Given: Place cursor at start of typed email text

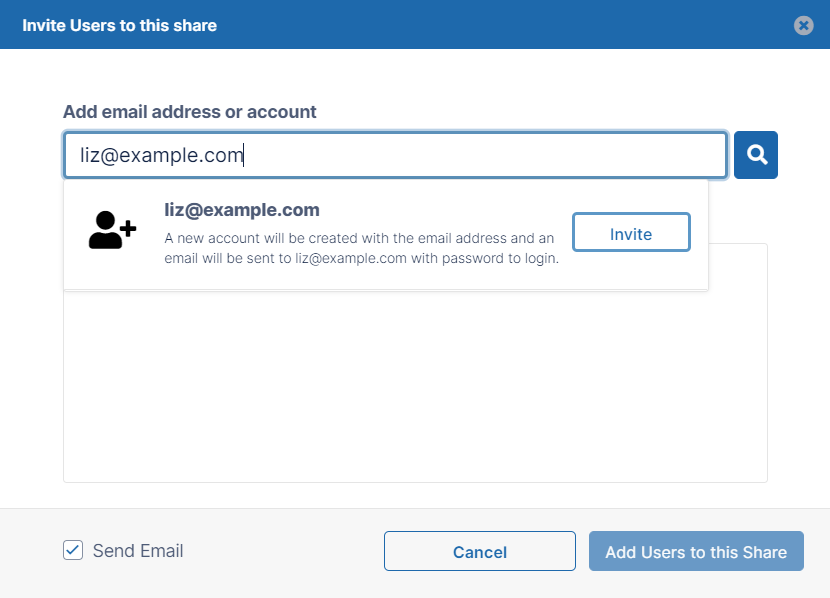Looking at the screenshot, I should pos(81,155).
